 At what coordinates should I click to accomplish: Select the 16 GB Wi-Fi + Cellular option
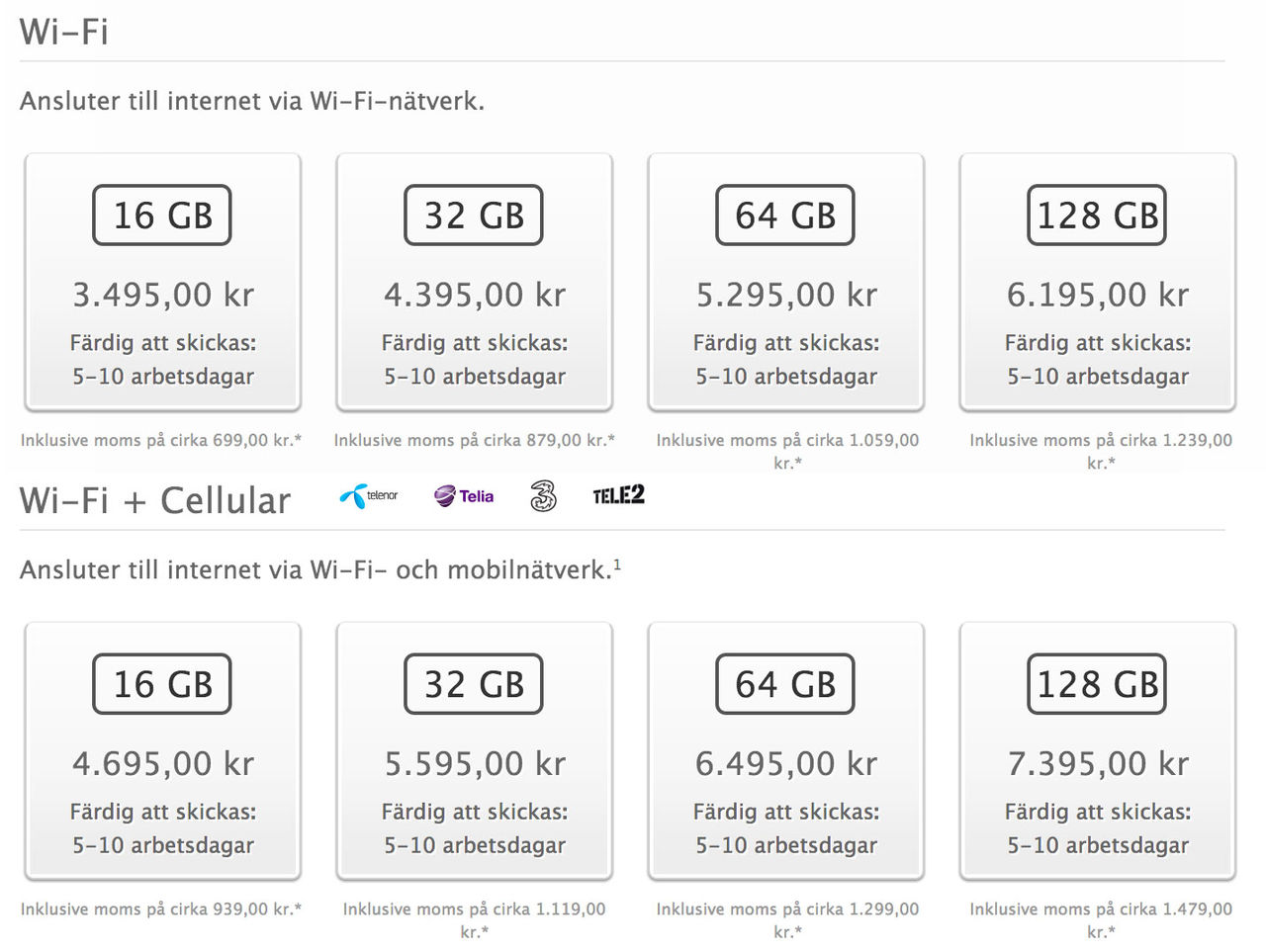pos(161,683)
